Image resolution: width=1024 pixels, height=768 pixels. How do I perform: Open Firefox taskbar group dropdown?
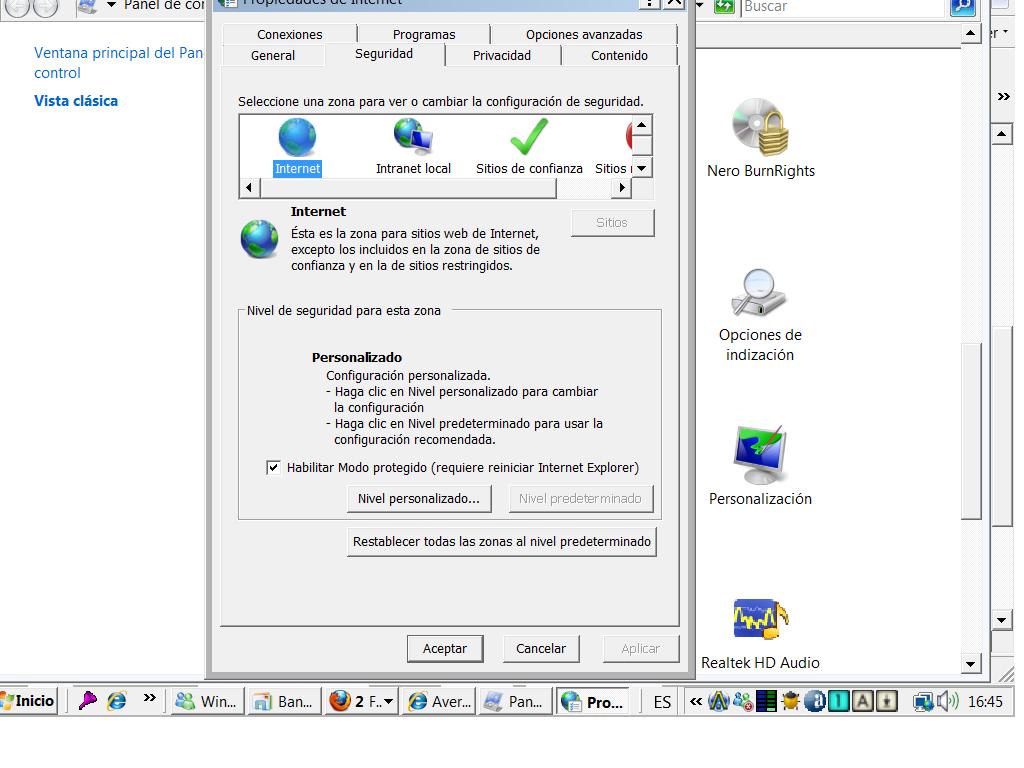point(388,702)
